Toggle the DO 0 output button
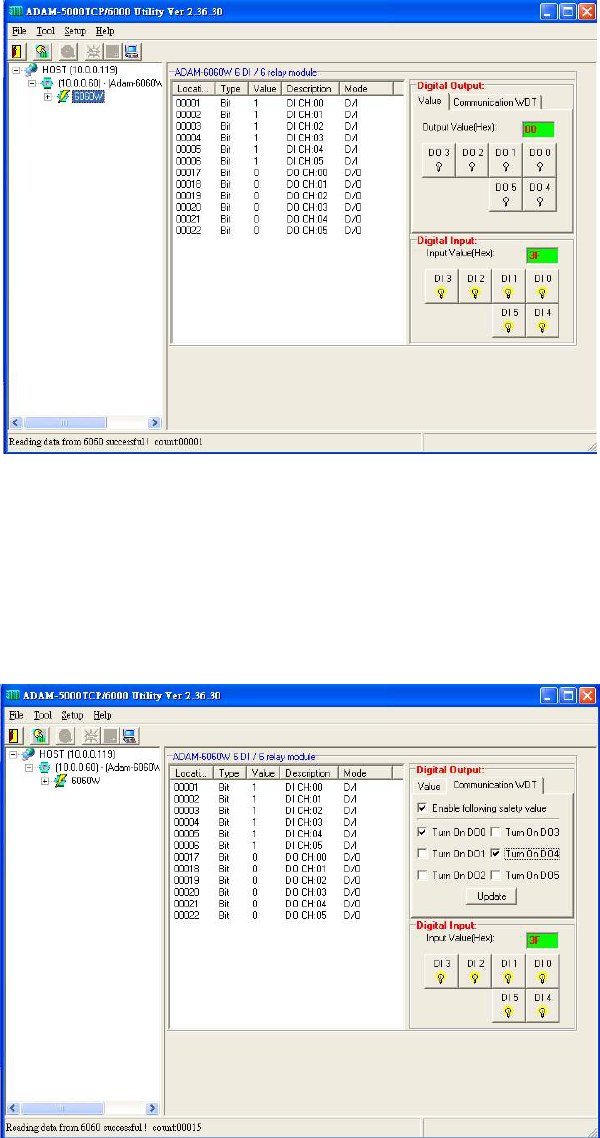This screenshot has width=600, height=1138. 542,160
